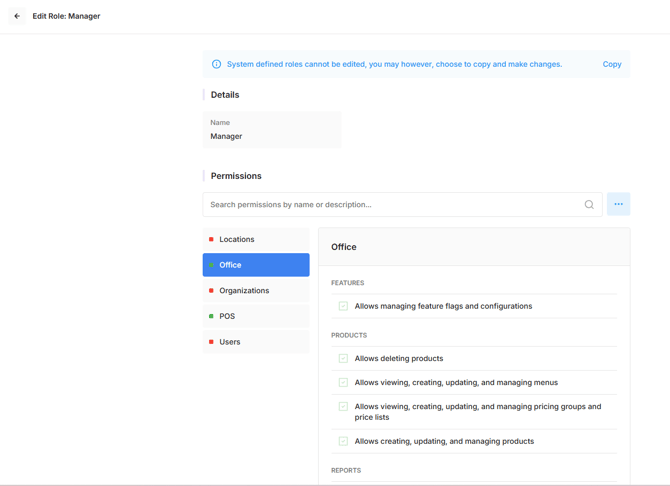
Task: Click the PRODUCTS section heading
Action: [x=349, y=335]
